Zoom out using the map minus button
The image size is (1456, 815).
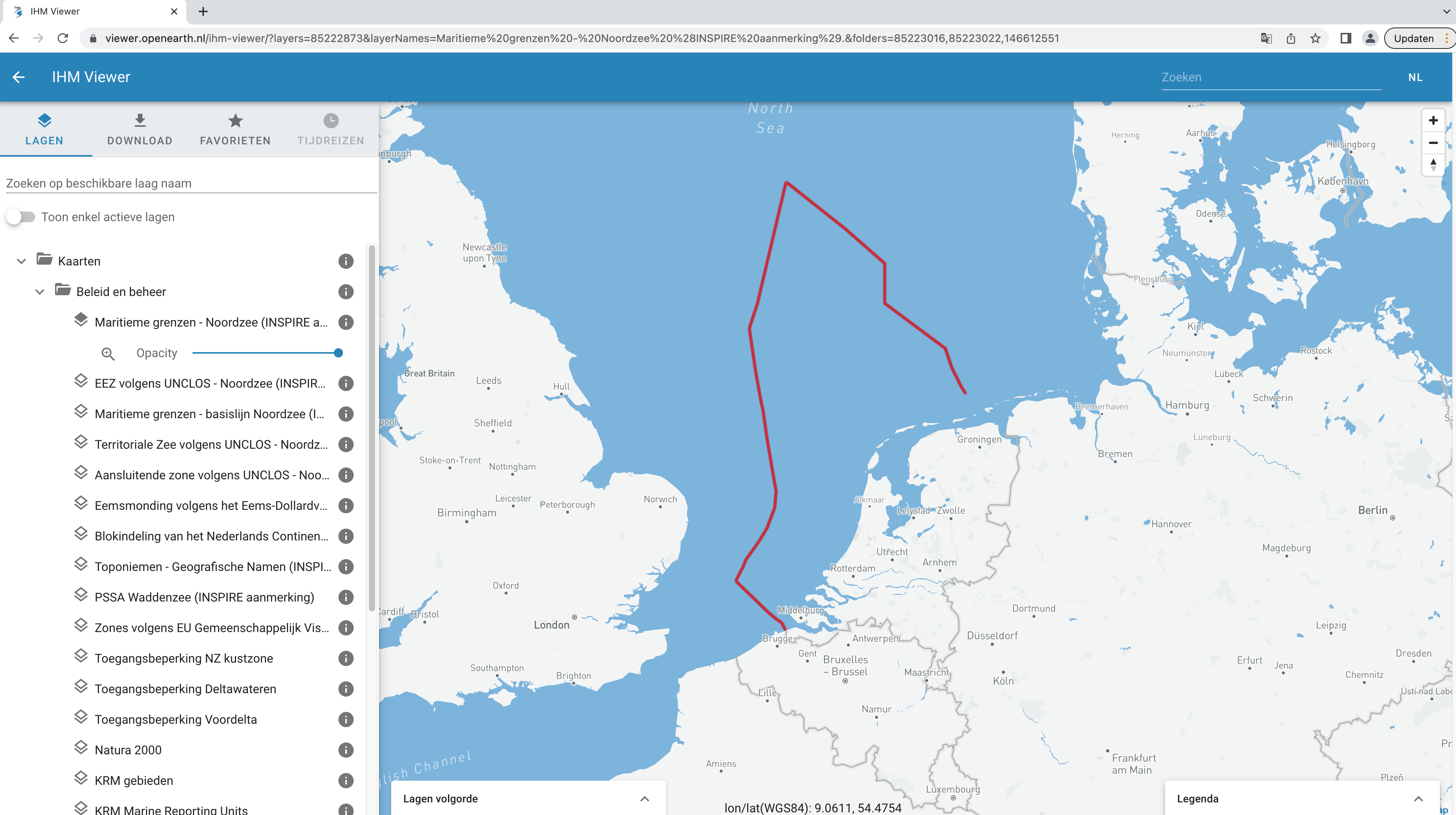[1433, 142]
